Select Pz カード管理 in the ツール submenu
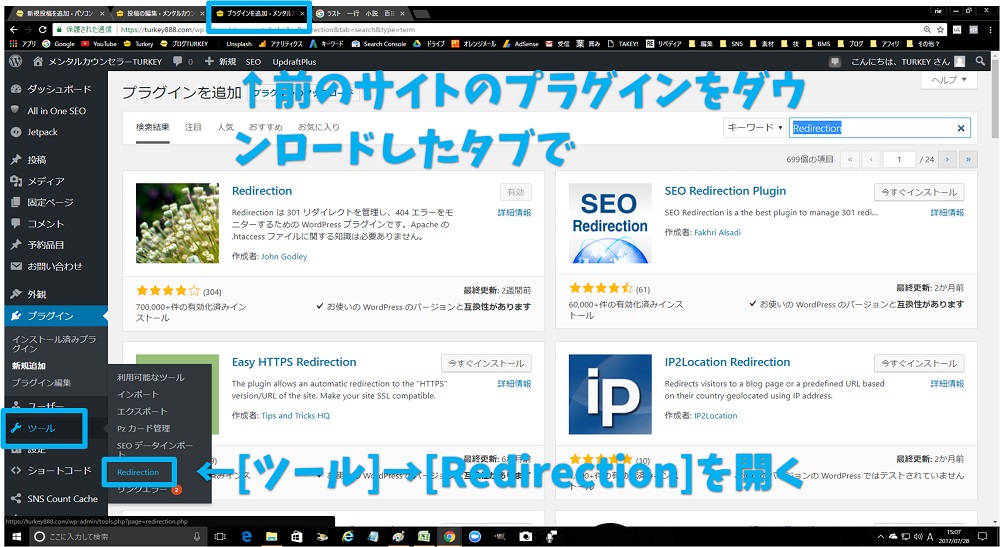Screen dimensions: 1000x547 click(143, 428)
